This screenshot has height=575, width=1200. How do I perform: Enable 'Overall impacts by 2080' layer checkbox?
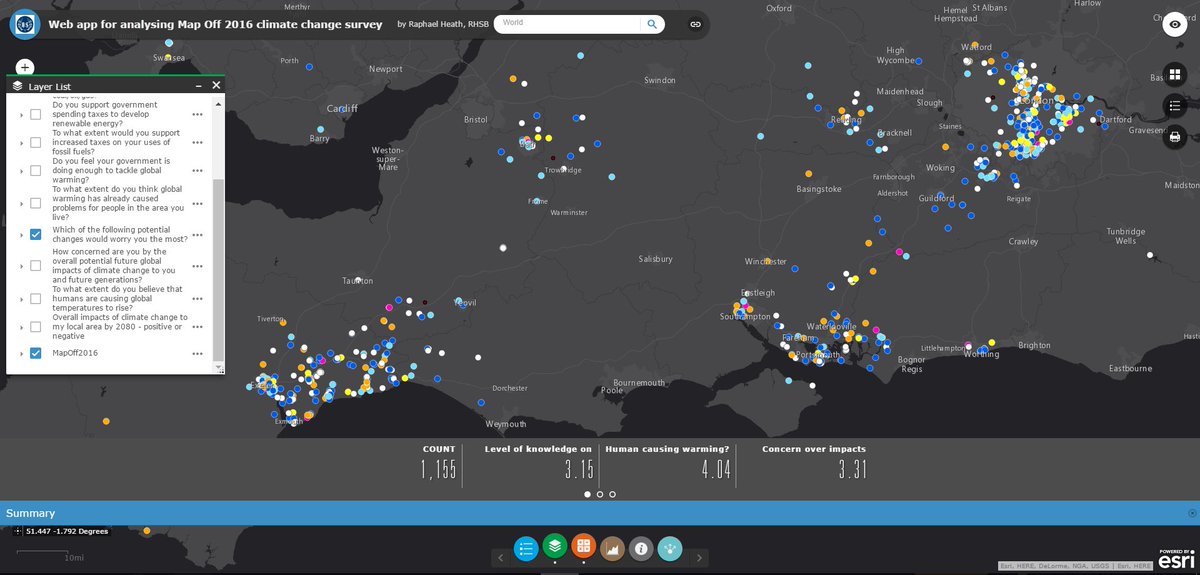[35, 326]
